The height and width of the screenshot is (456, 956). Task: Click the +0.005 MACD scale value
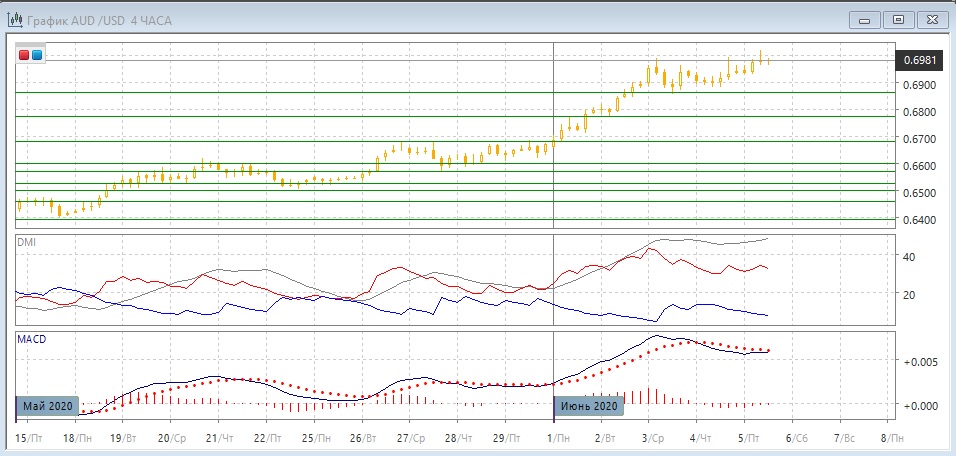click(x=919, y=362)
